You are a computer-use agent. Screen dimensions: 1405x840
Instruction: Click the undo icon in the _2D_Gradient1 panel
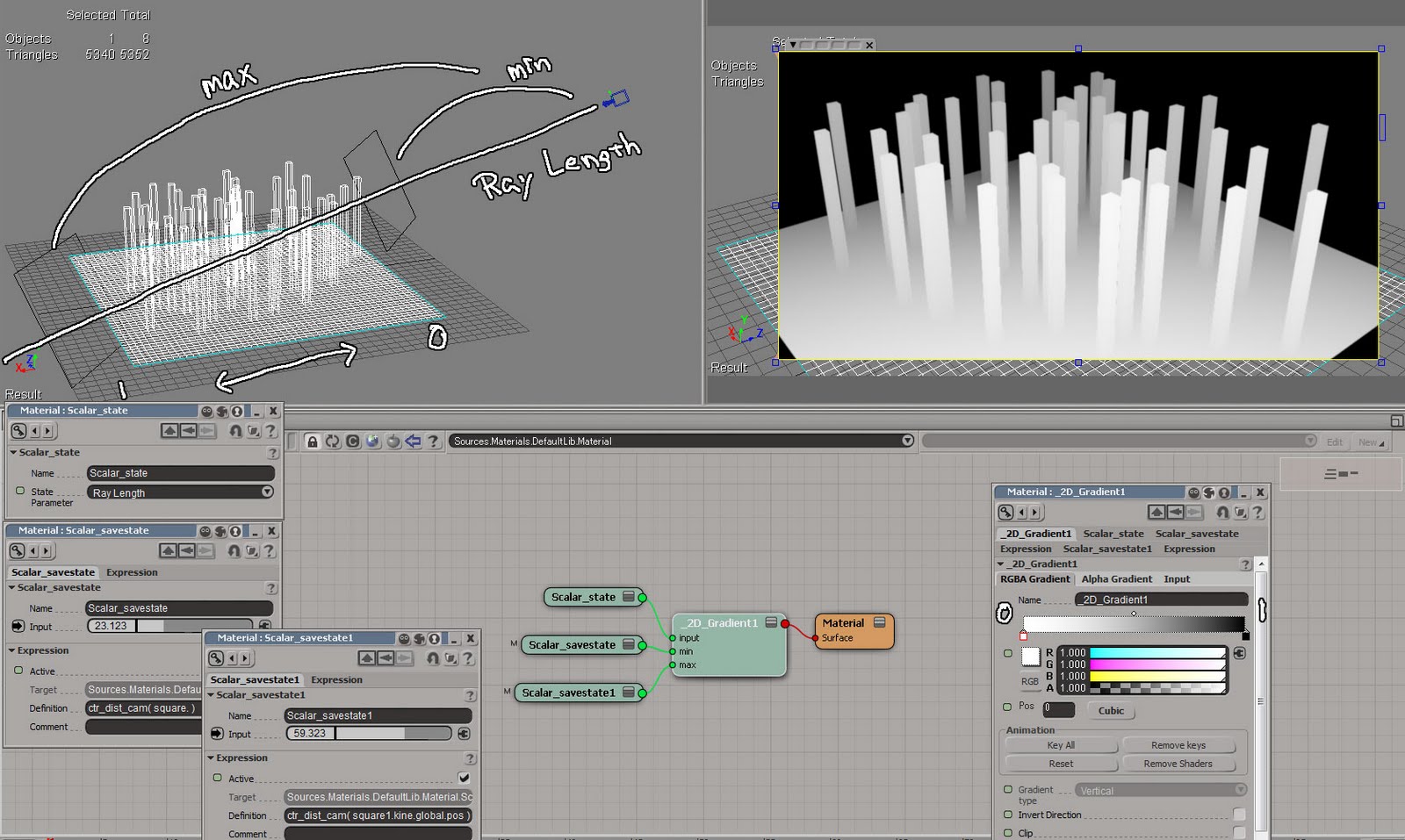pos(1223,513)
